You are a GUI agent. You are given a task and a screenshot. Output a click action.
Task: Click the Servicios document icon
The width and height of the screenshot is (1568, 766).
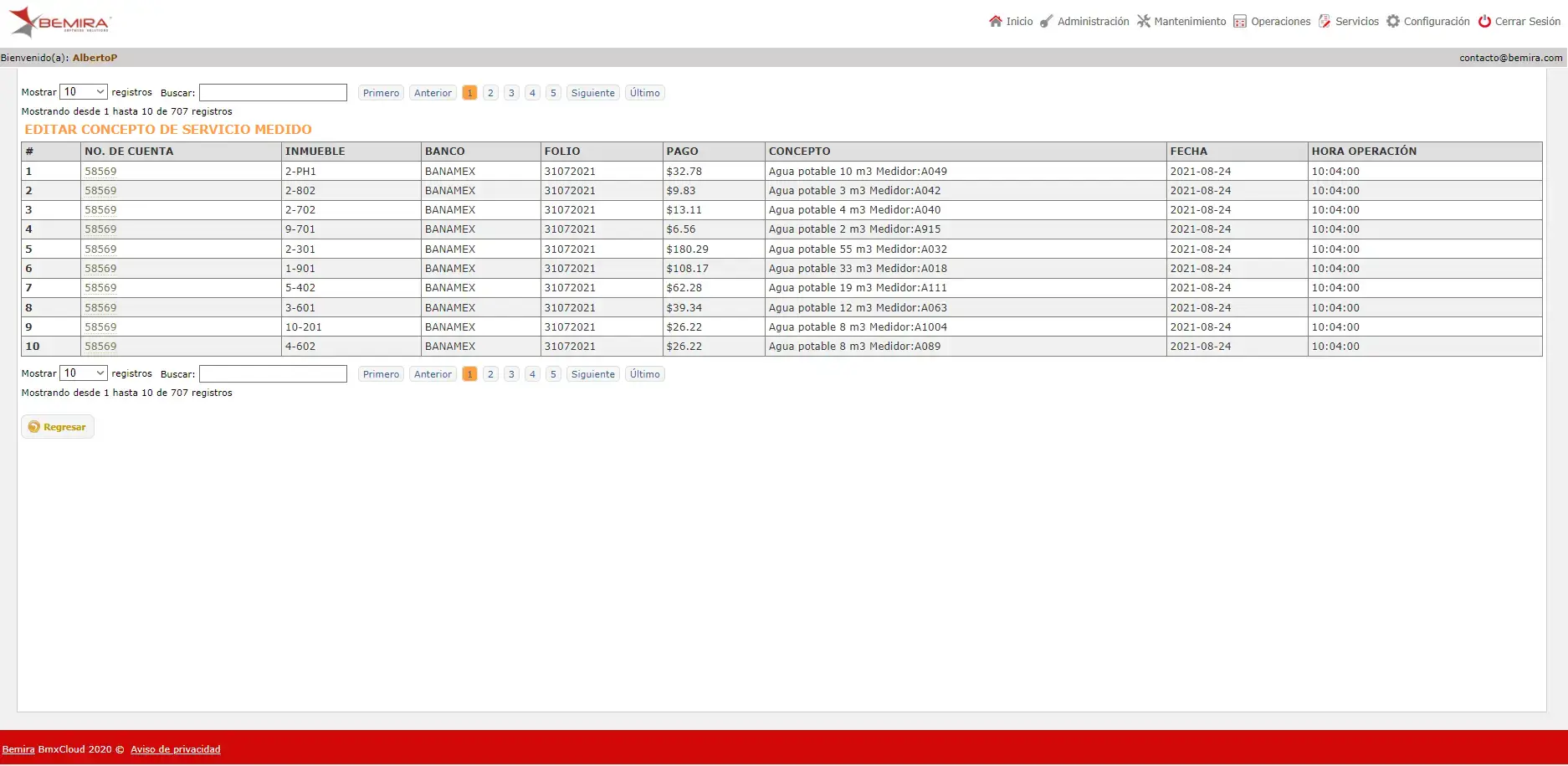click(1325, 21)
